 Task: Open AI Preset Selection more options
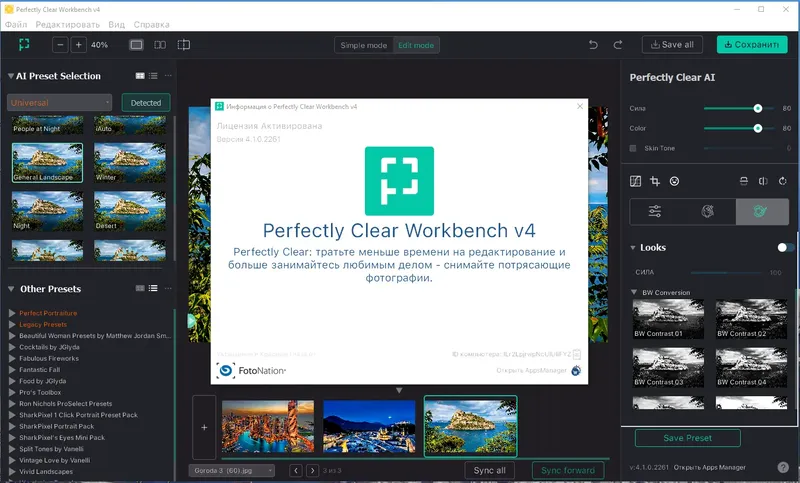click(x=168, y=75)
